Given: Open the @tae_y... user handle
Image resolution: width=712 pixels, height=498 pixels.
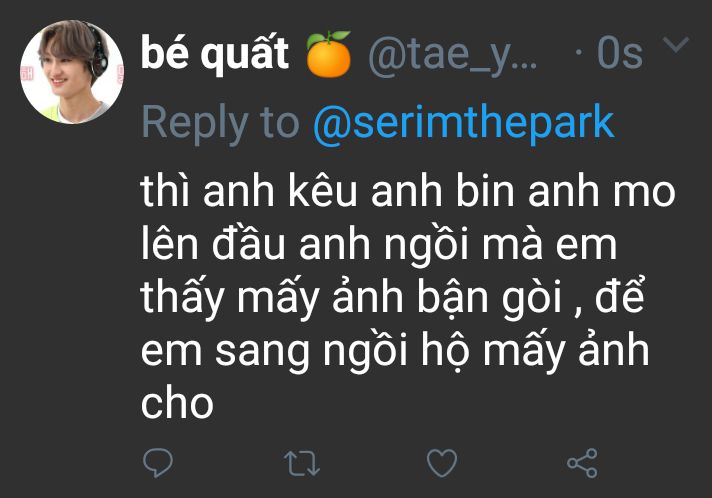Looking at the screenshot, I should point(453,56).
